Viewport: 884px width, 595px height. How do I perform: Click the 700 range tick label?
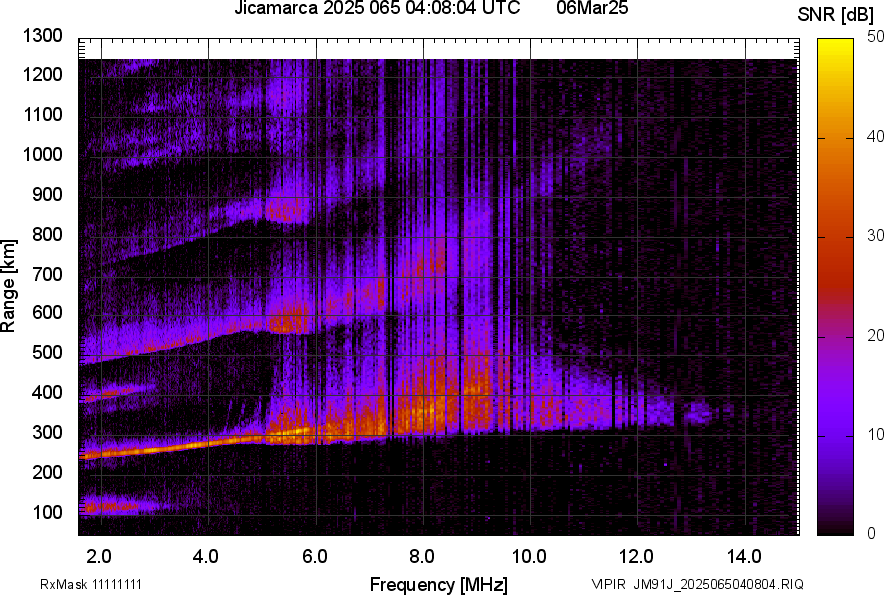click(x=45, y=274)
